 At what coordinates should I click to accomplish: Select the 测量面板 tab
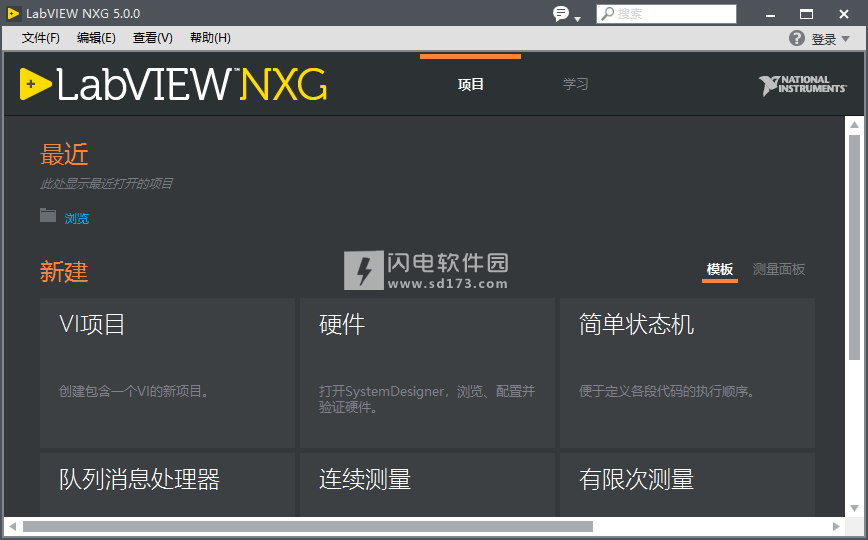click(779, 269)
